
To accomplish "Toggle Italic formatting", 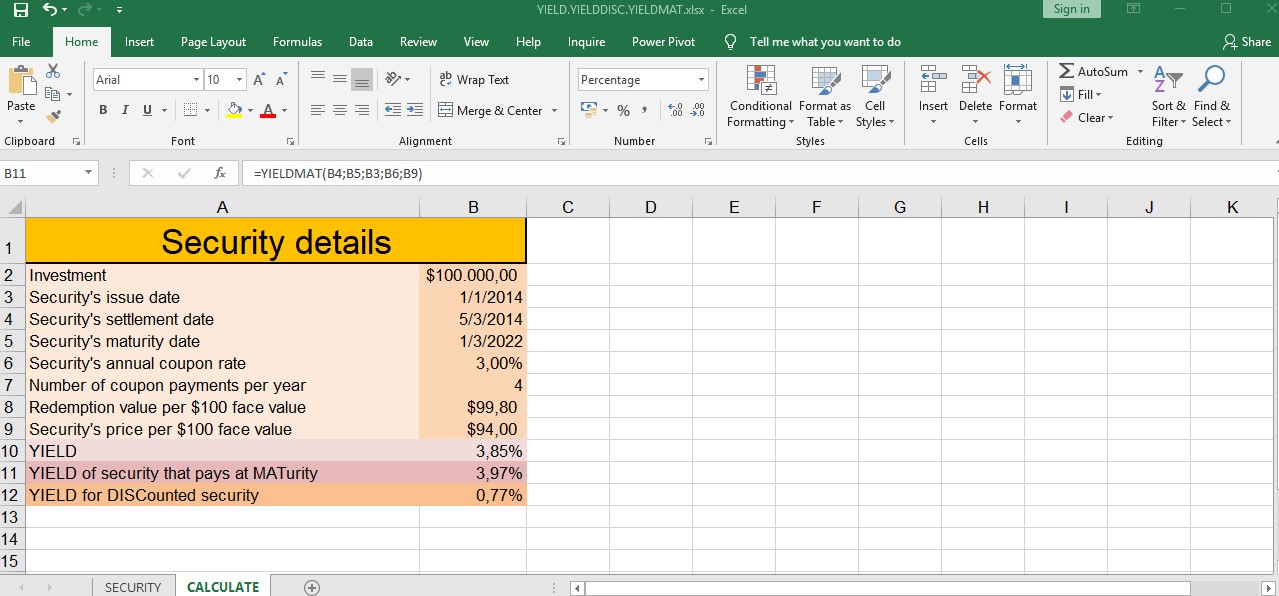I will tap(125, 111).
